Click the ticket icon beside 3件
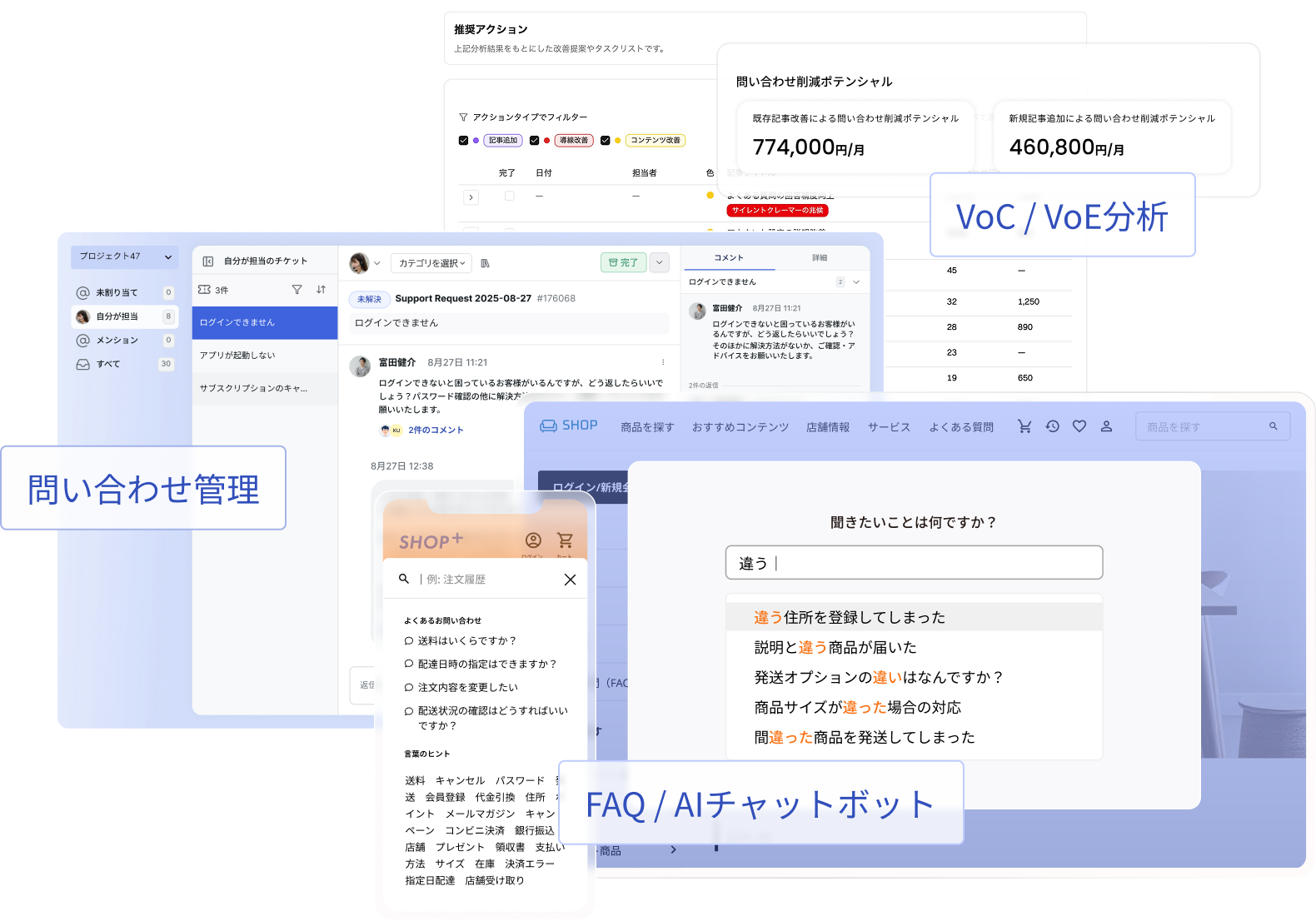Image resolution: width=1316 pixels, height=921 pixels. pos(204,290)
